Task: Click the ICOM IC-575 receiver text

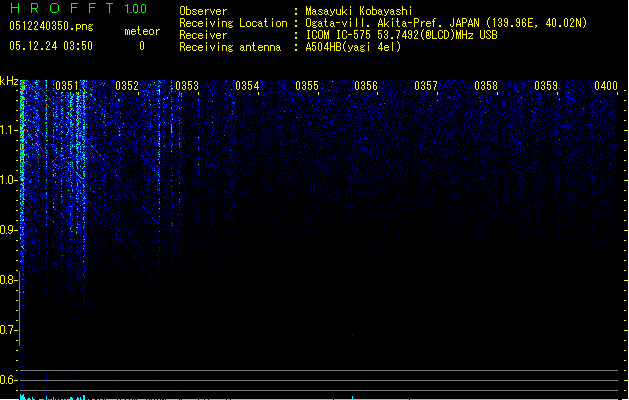Action: click(402, 35)
